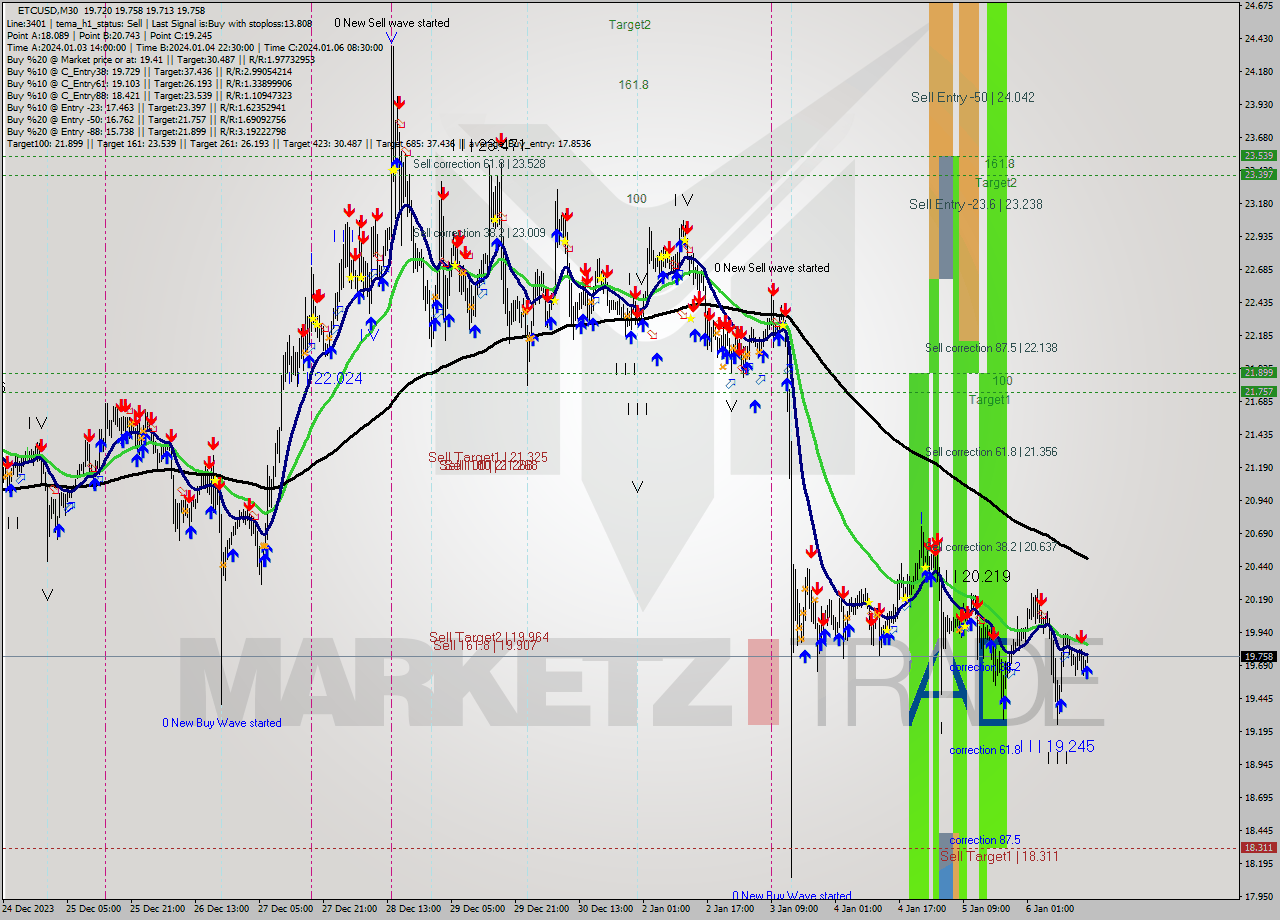Image resolution: width=1280 pixels, height=920 pixels.
Task: Click the 'Sell Target1 | 21.325' label
Action: pos(487,457)
